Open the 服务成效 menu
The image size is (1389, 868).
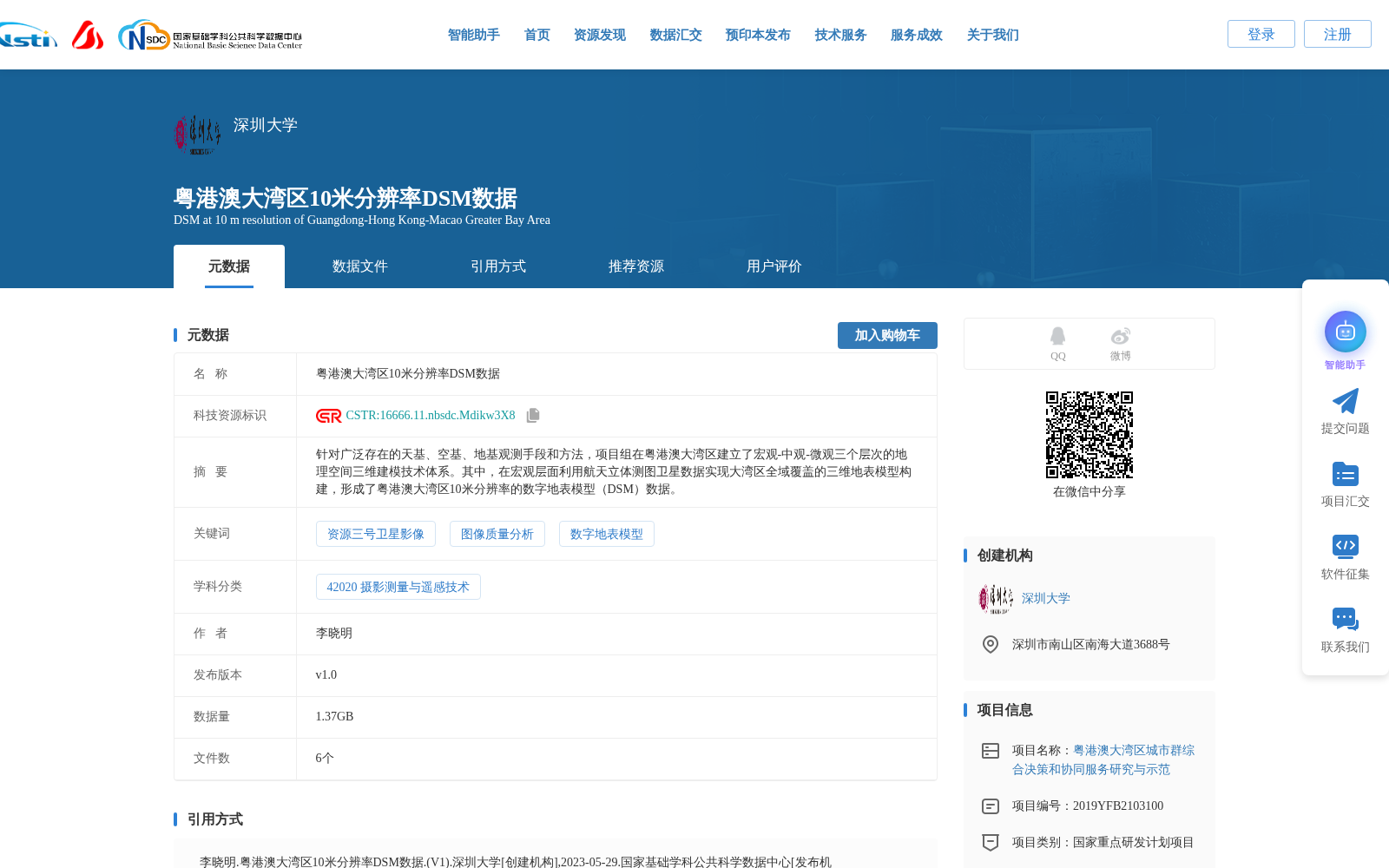tap(917, 35)
